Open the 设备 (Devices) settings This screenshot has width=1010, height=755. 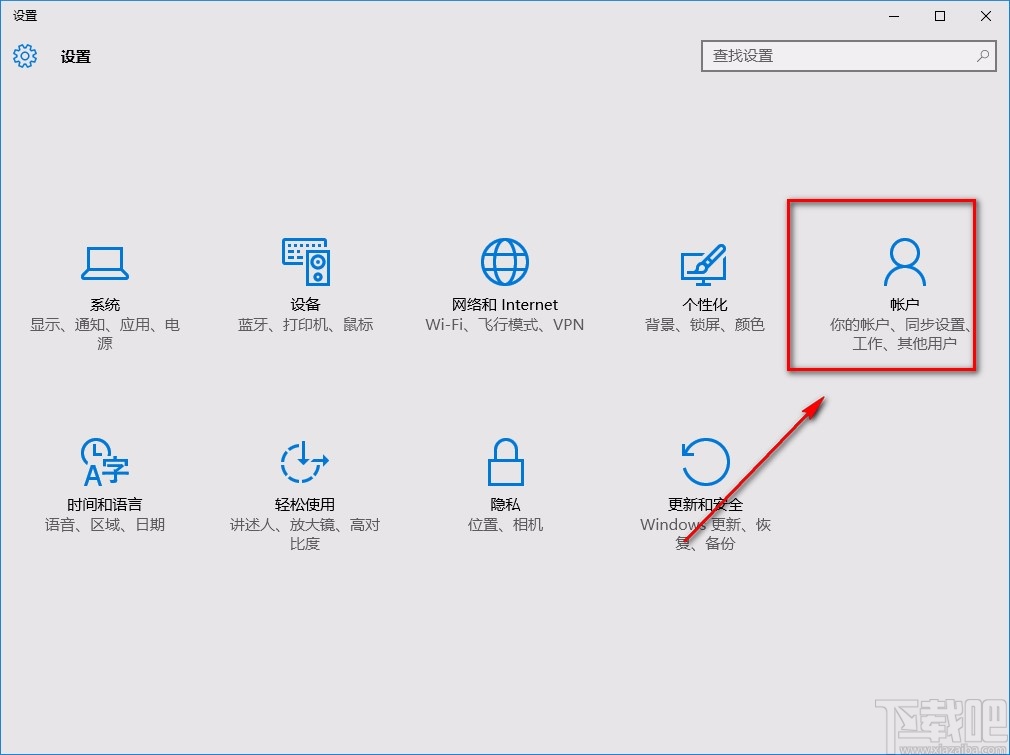tap(304, 280)
